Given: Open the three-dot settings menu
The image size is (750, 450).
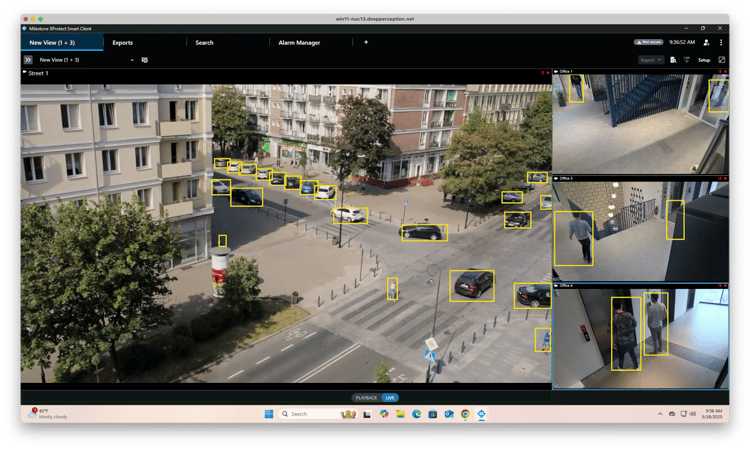Looking at the screenshot, I should (x=721, y=43).
